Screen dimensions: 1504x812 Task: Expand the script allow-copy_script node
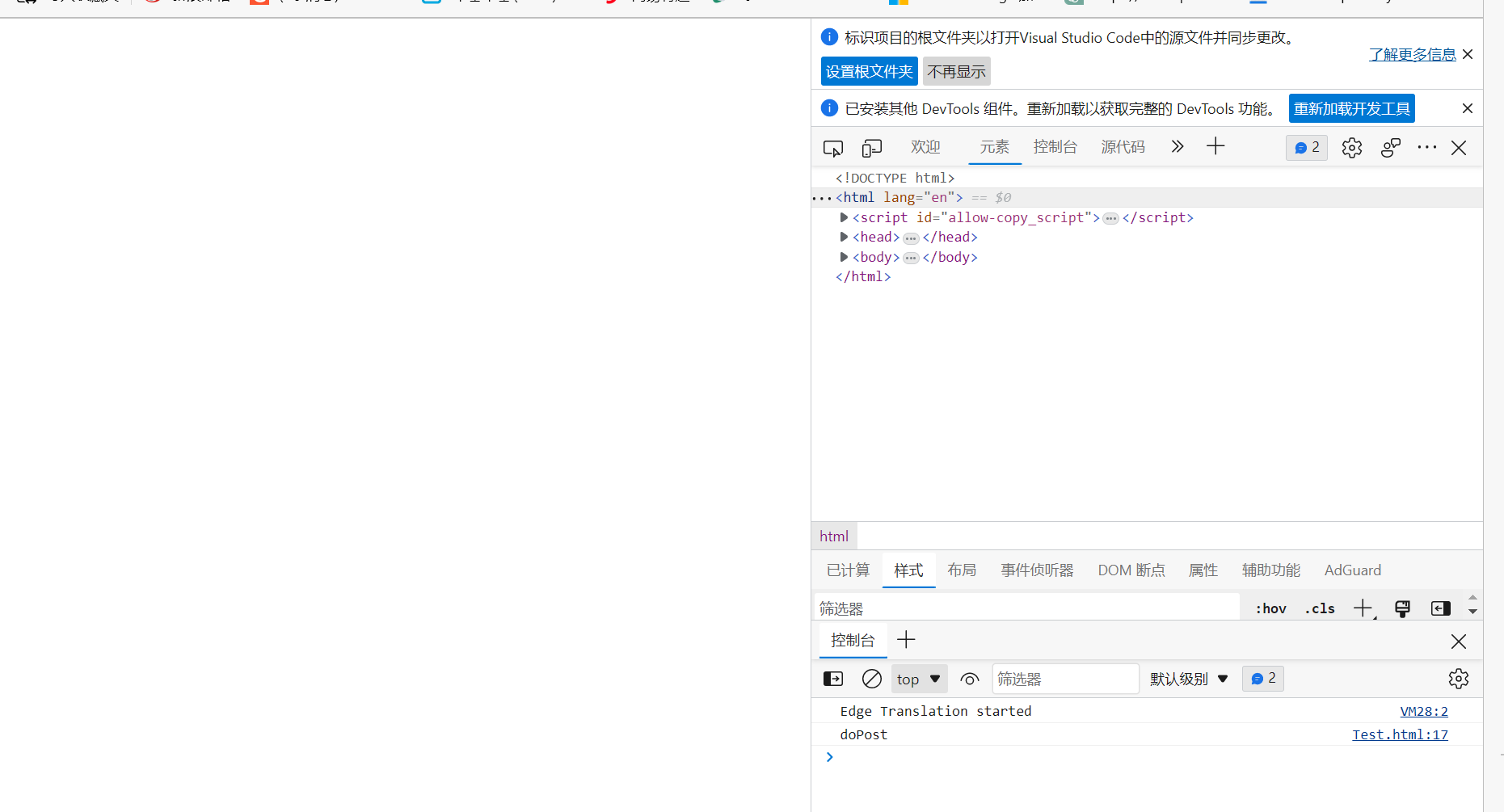844,217
